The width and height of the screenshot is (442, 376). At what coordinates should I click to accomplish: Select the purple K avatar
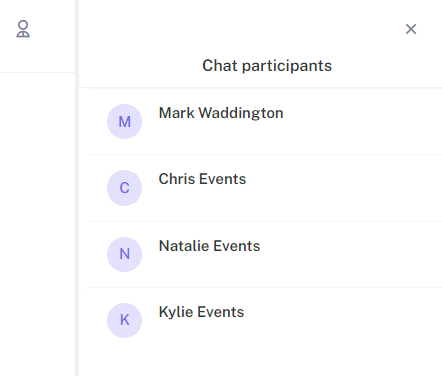pos(124,320)
